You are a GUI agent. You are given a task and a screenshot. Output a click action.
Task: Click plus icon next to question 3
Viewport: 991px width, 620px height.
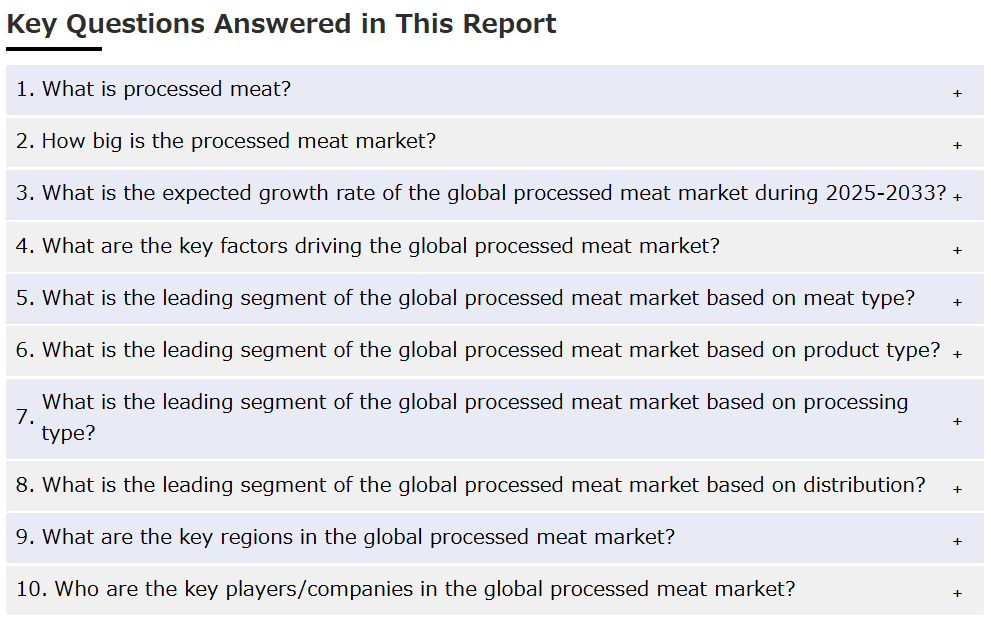pos(957,198)
